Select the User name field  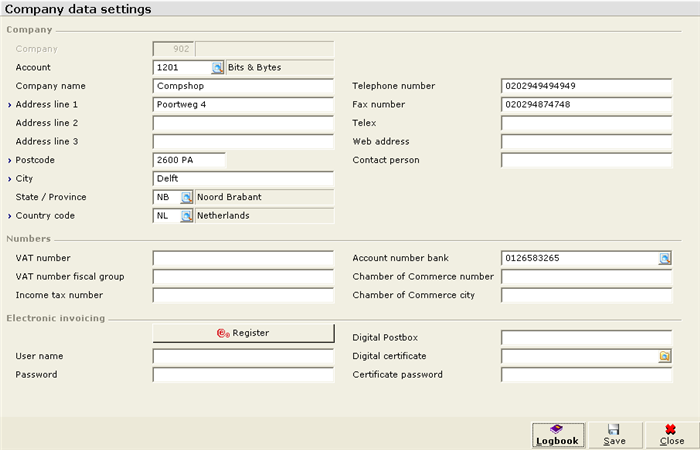click(x=243, y=356)
